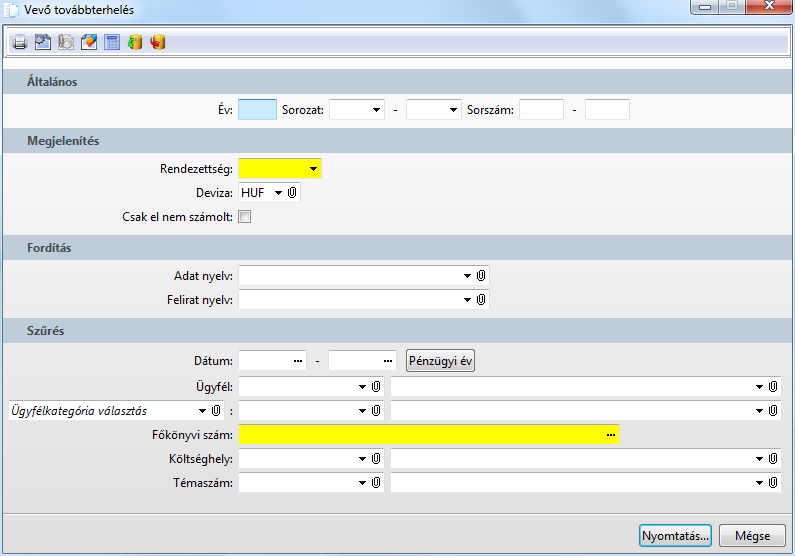The height and width of the screenshot is (556, 795).
Task: Open the Ügyfélkategória választás dropdown
Action: (x=202, y=411)
